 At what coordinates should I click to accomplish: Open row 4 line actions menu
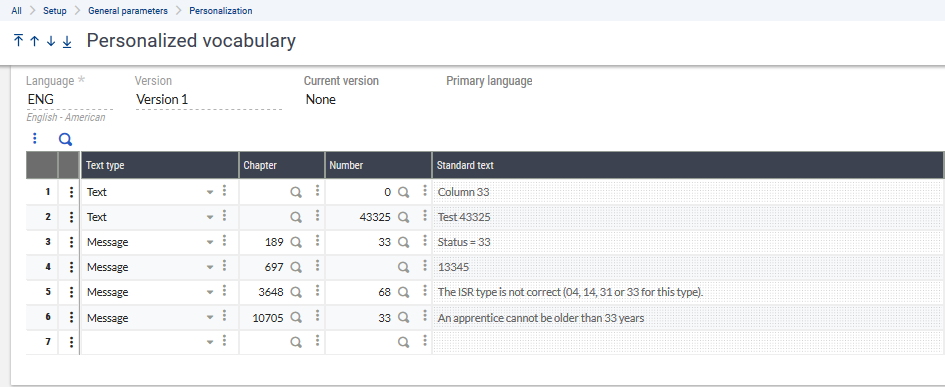[71, 267]
